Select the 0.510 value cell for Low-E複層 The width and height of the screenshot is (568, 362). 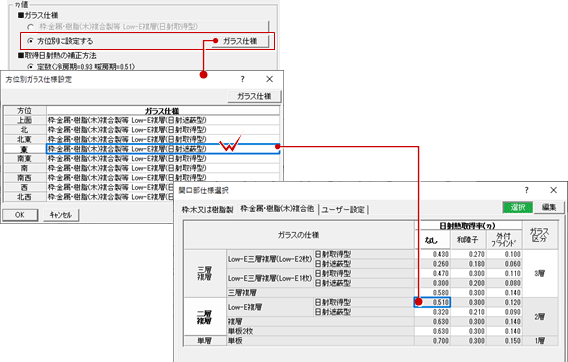pyautogui.click(x=432, y=302)
